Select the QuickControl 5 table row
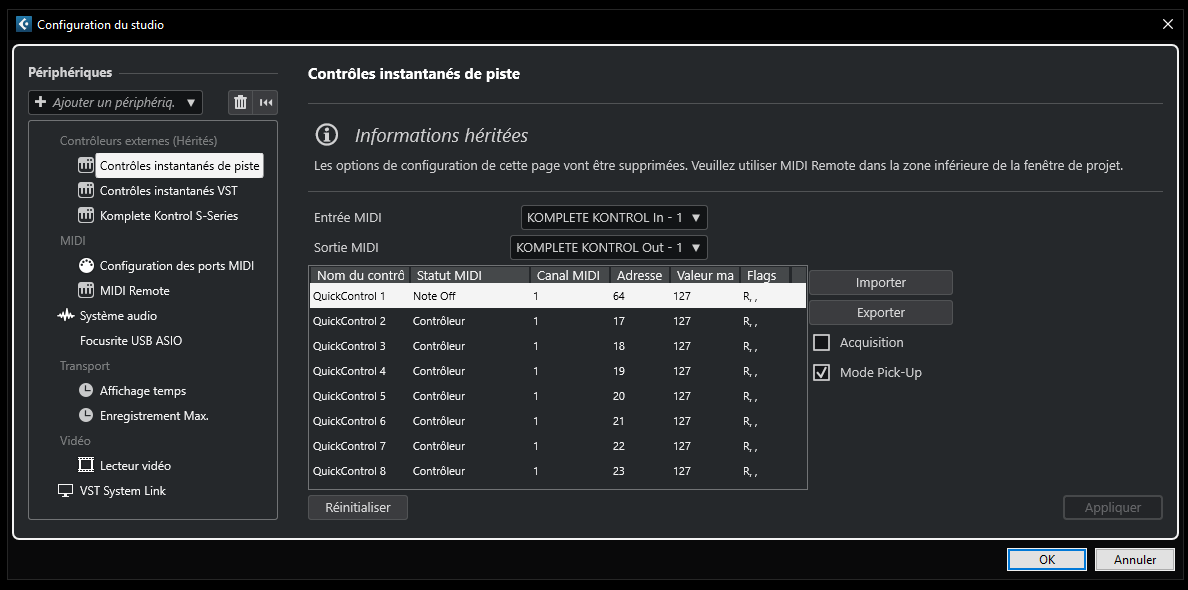 tap(556, 396)
